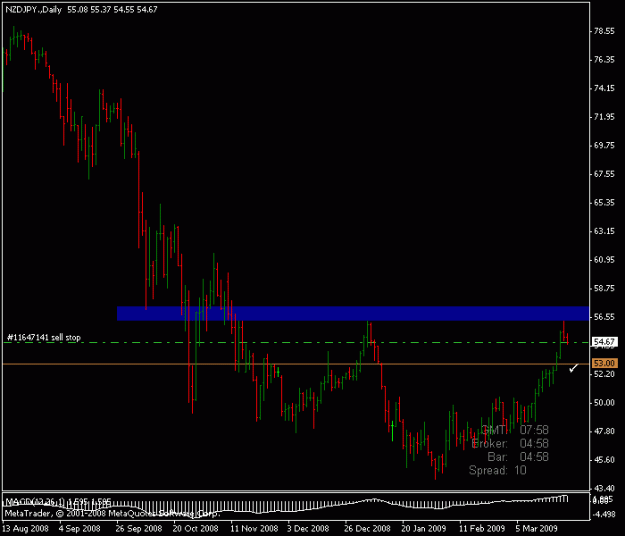The height and width of the screenshot is (536, 625).
Task: Select the orange horizontal line at 53.00
Action: click(295, 364)
